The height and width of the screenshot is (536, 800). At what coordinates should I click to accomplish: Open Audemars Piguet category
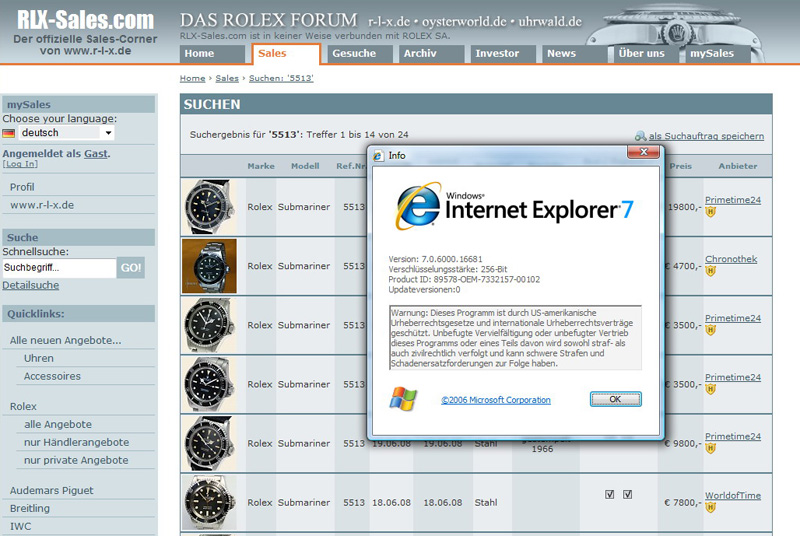52,491
